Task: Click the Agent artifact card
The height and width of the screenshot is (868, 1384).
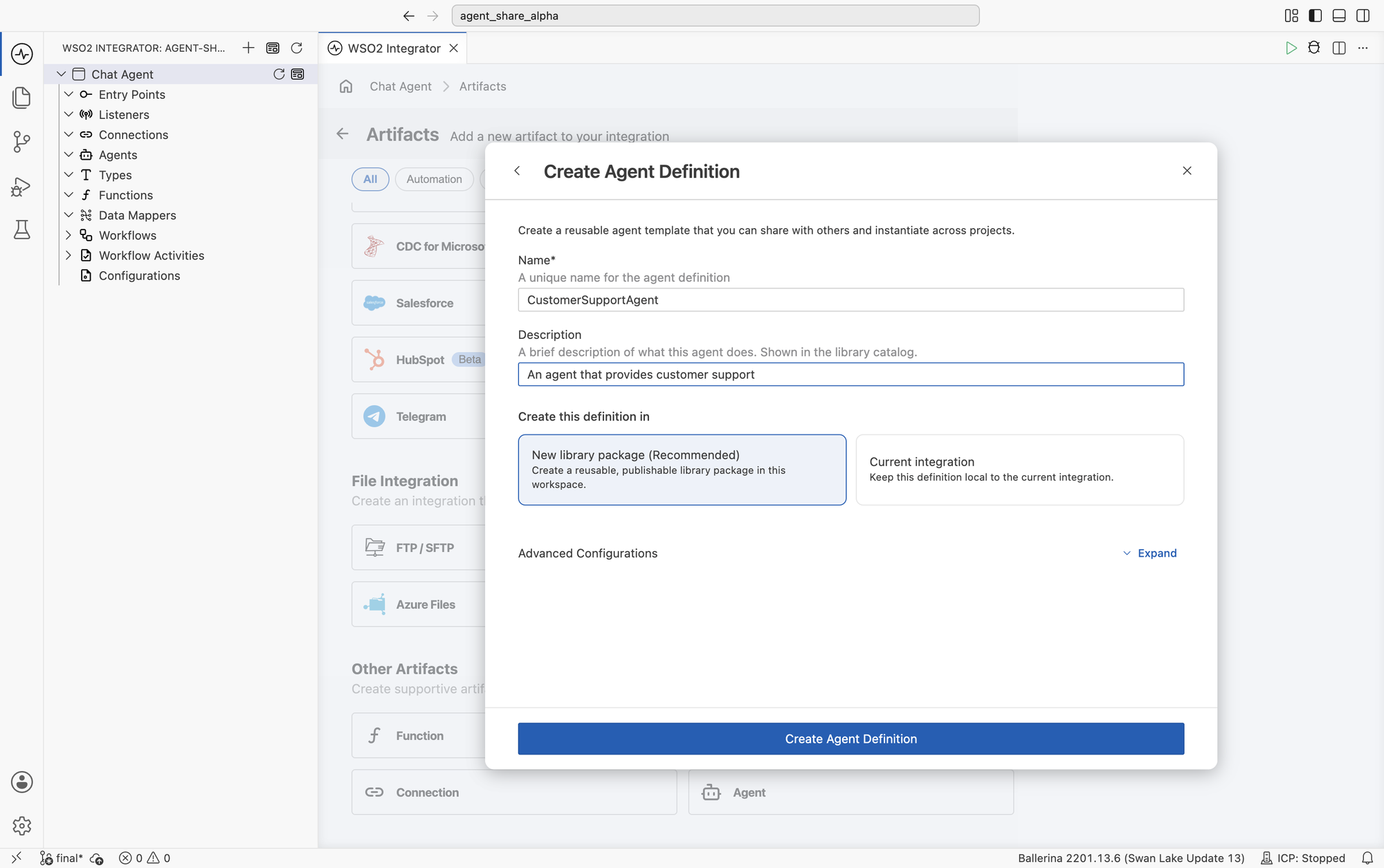Action: coord(850,792)
